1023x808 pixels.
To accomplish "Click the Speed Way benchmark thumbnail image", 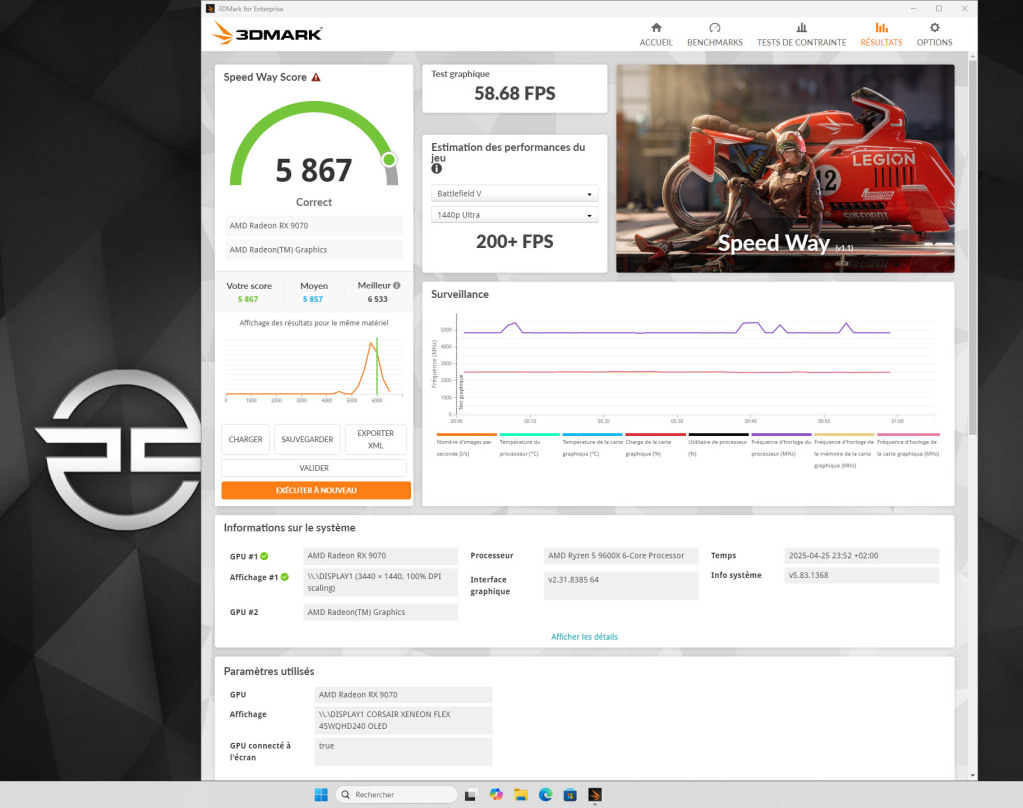I will (785, 168).
